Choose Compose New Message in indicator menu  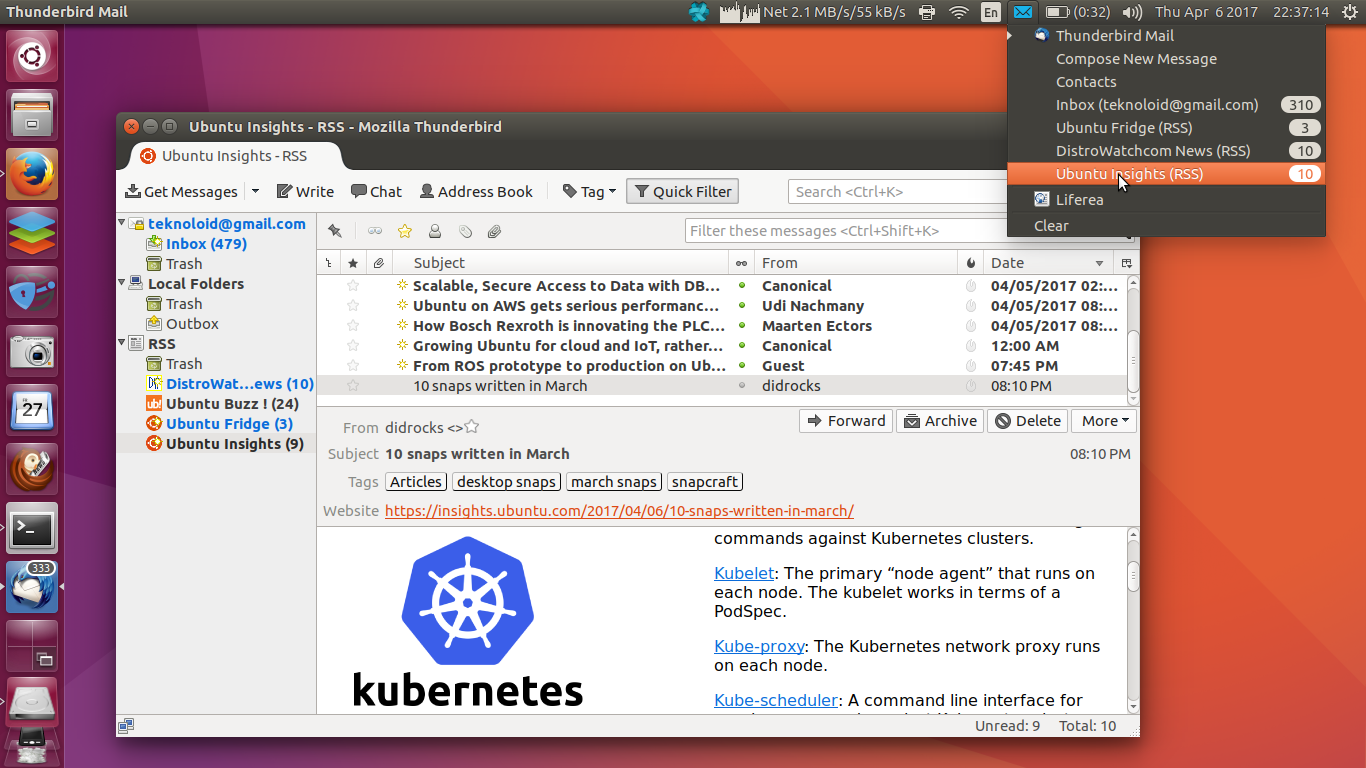coord(1166,59)
